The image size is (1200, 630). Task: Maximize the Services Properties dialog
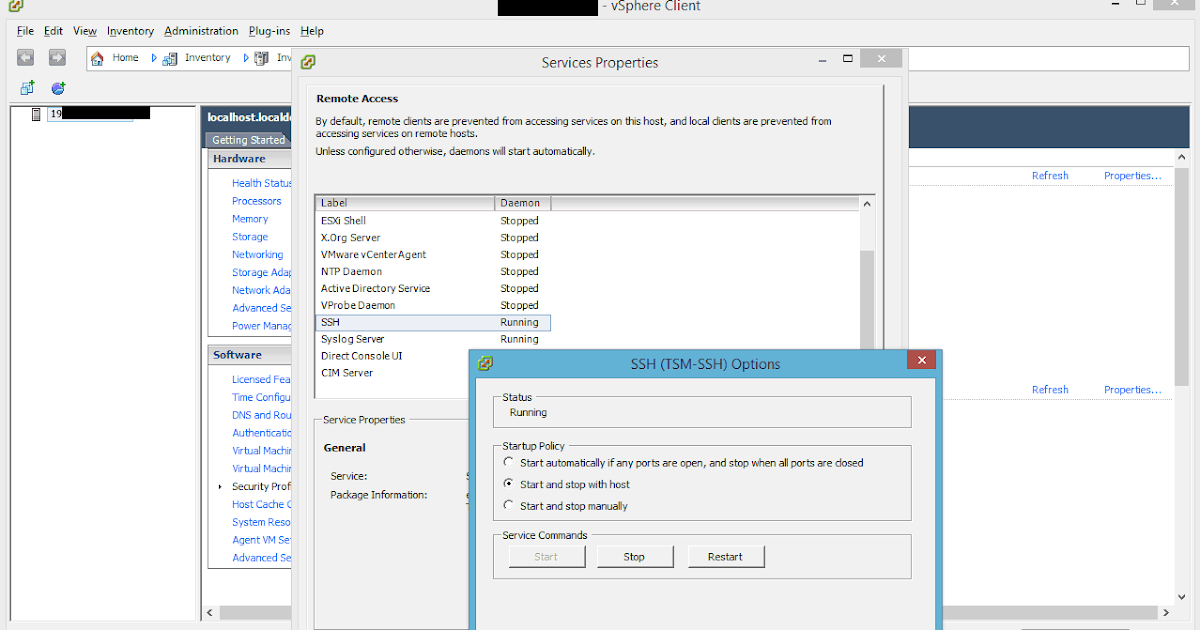pos(847,60)
